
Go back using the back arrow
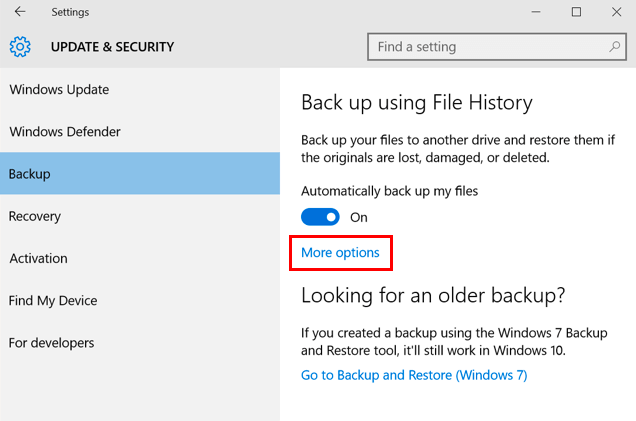point(20,12)
